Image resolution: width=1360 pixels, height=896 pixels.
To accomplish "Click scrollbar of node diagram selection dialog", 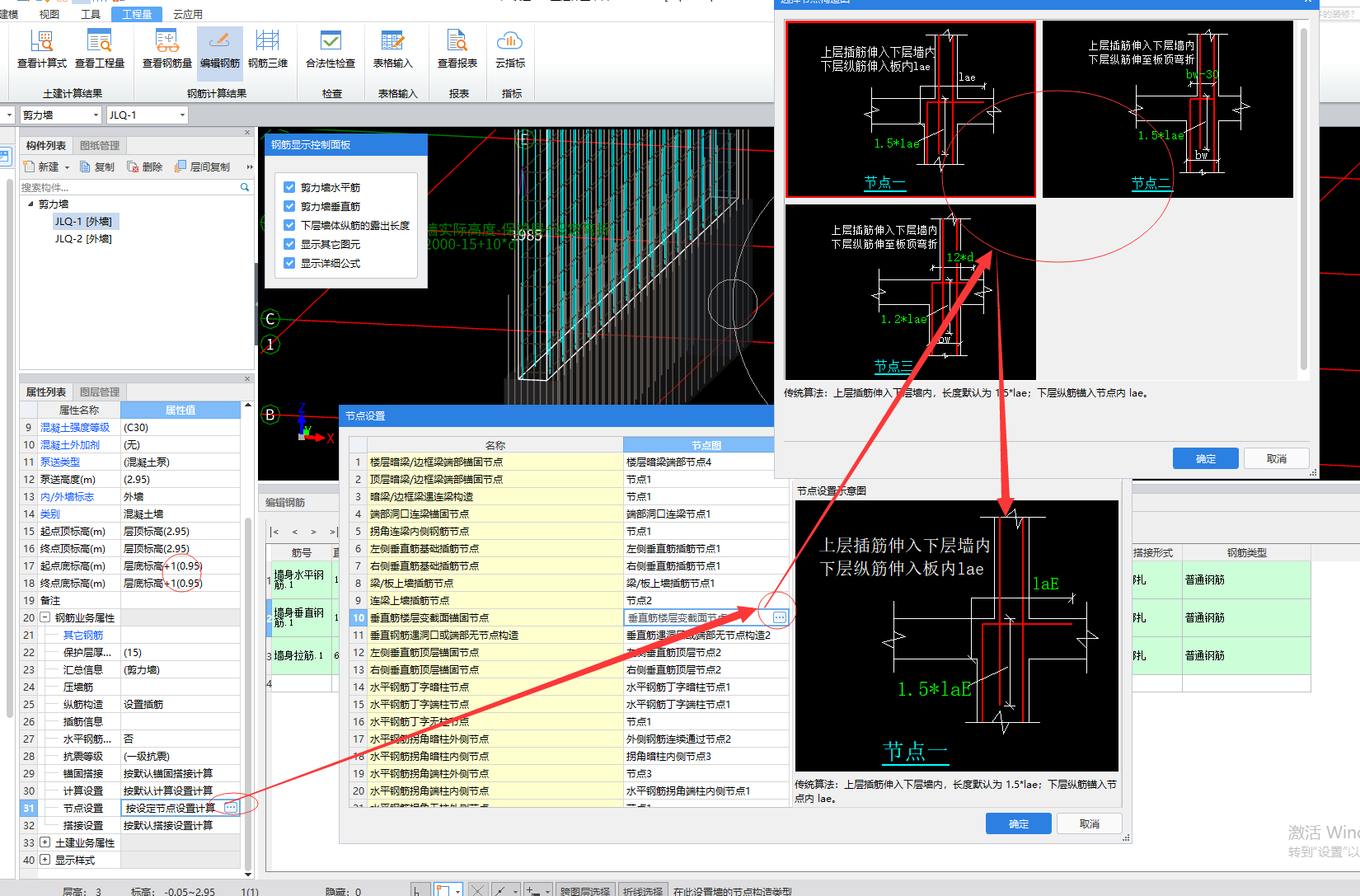I will (x=1304, y=198).
